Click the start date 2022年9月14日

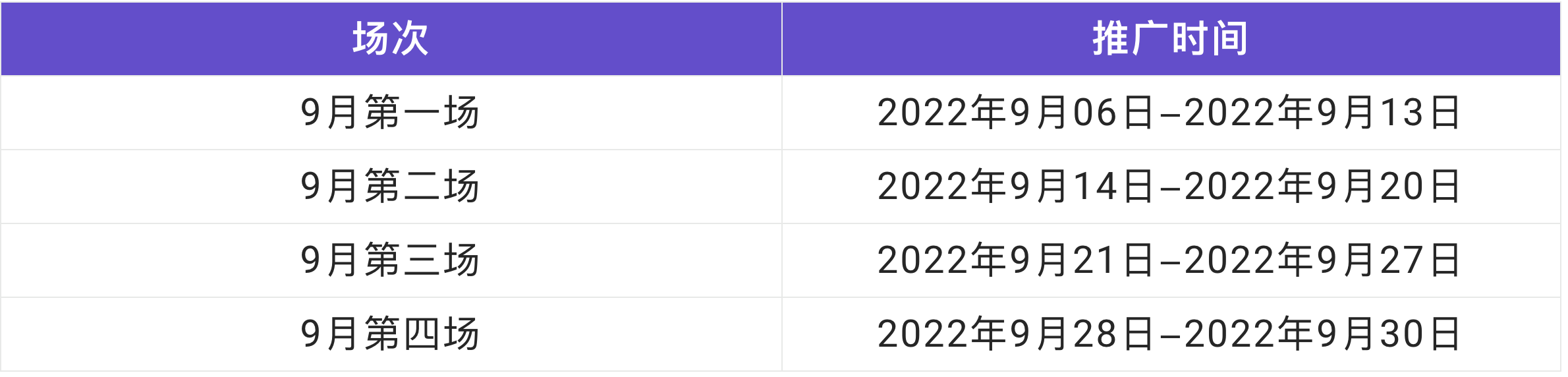(x=1015, y=187)
